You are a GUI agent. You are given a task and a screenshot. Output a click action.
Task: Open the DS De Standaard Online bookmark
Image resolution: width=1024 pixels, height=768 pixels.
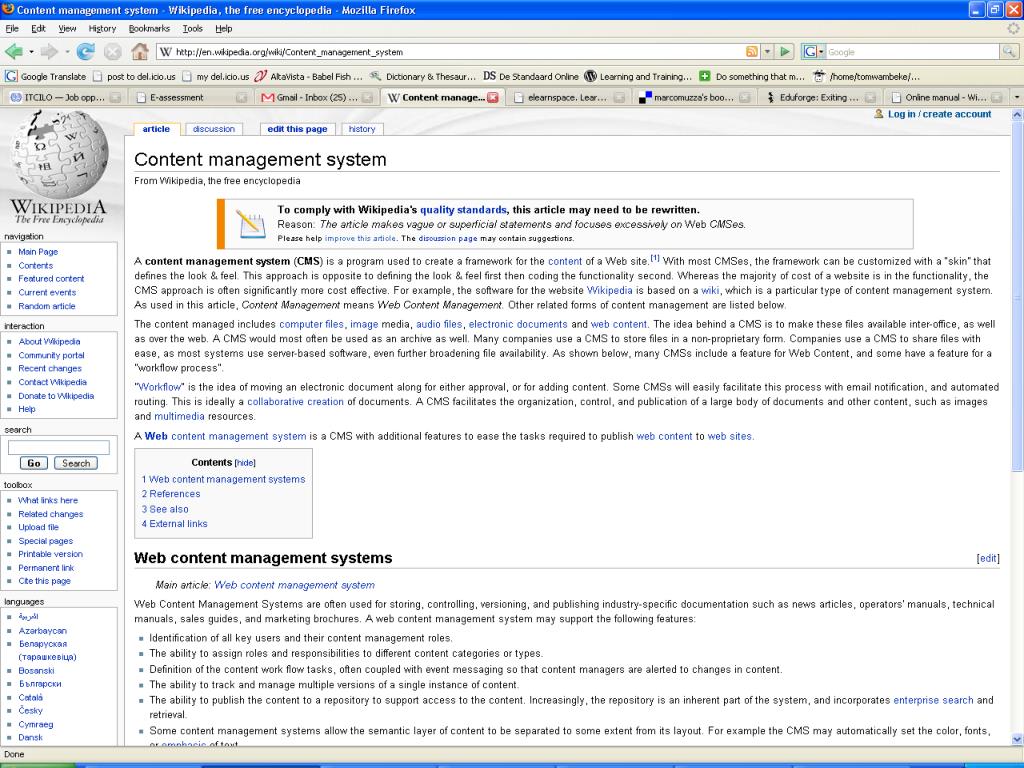coord(531,76)
